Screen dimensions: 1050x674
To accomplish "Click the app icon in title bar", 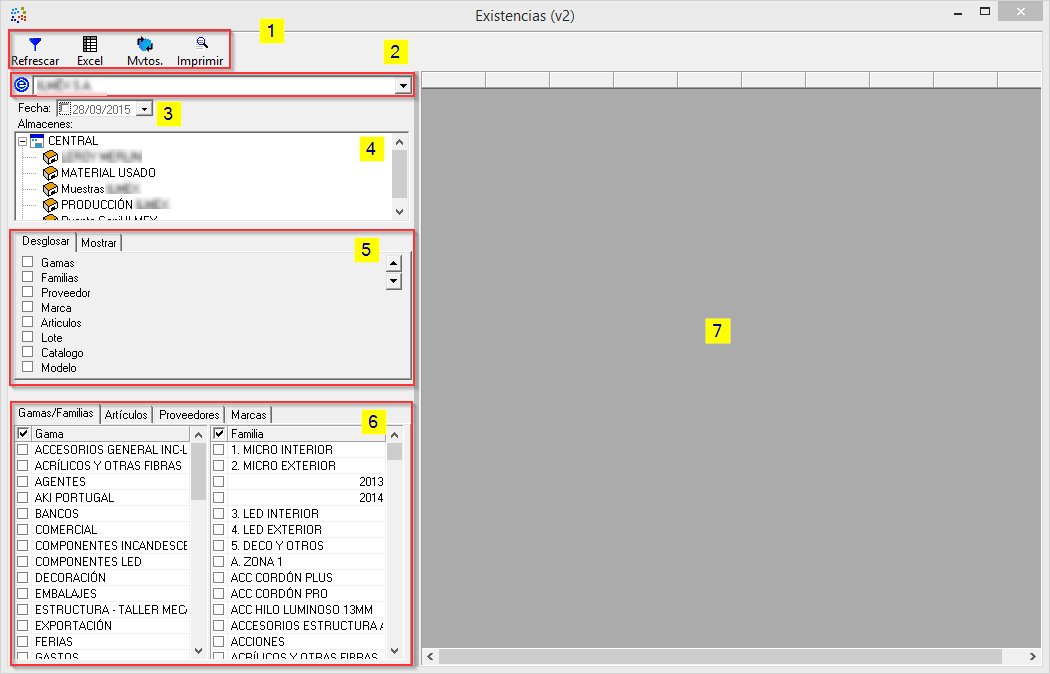I will (x=18, y=15).
